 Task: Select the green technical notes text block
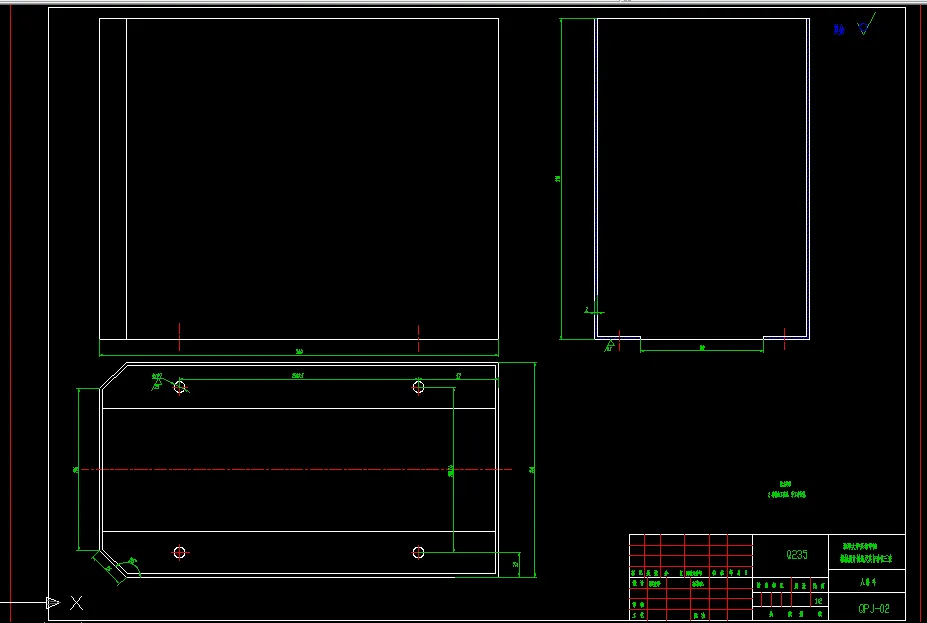pos(786,490)
